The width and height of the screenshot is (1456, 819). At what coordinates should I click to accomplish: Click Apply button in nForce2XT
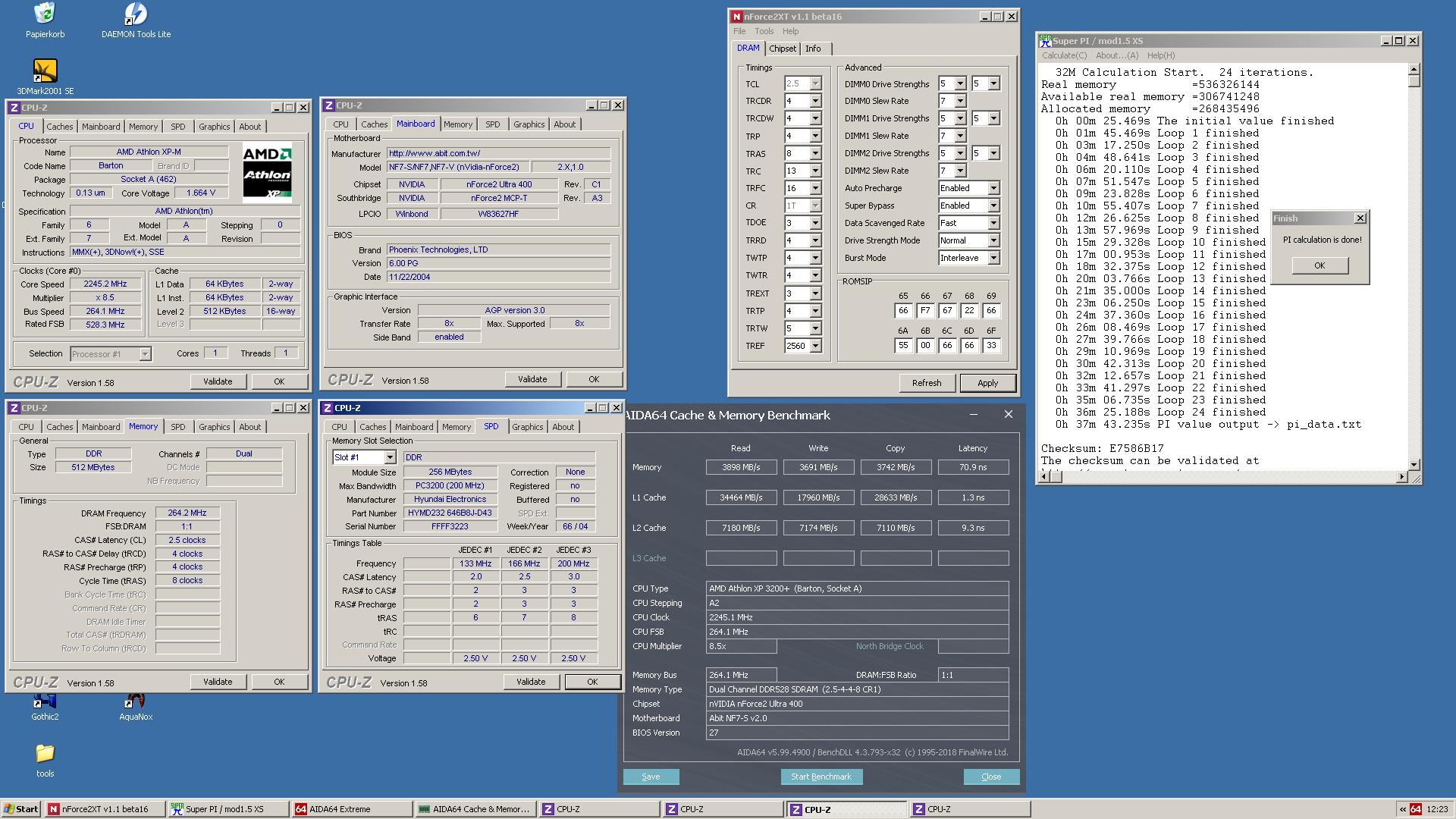[987, 383]
